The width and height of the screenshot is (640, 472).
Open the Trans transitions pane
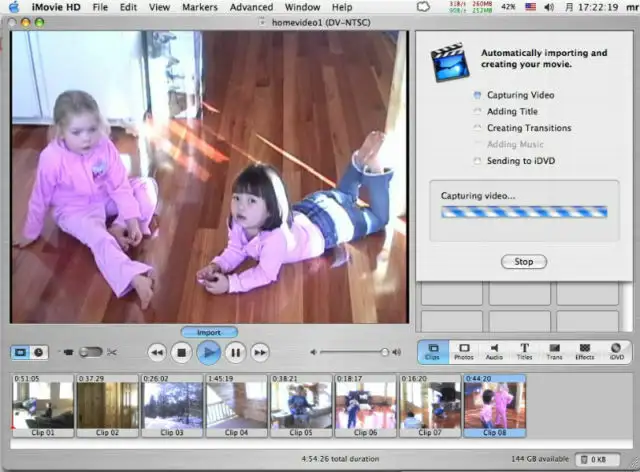coord(555,352)
